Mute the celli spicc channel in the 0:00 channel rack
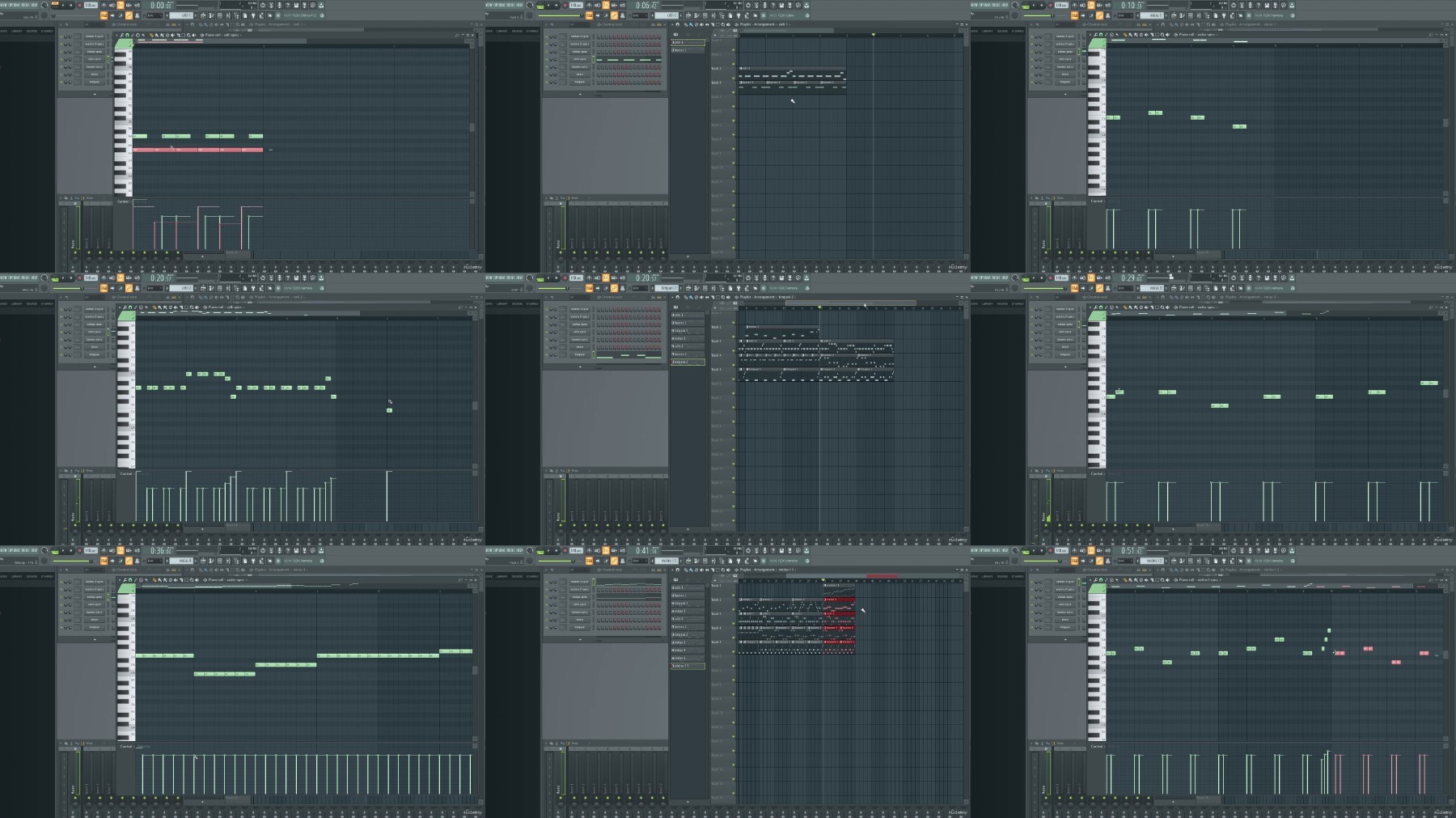 (61, 59)
